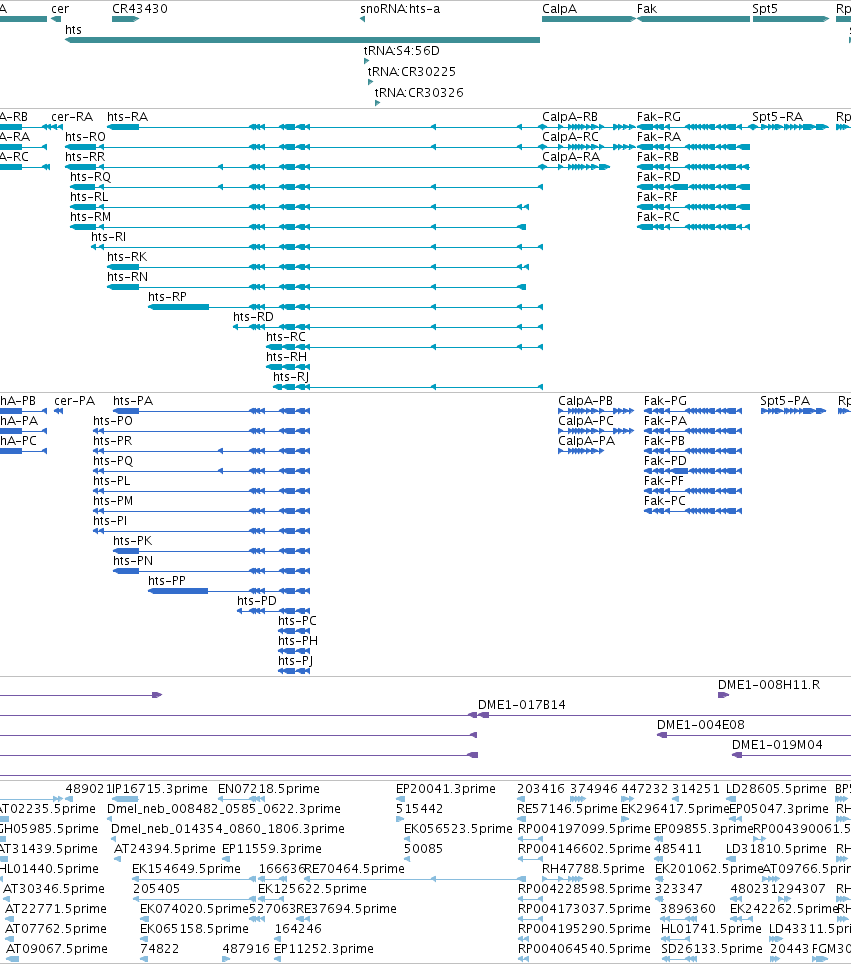
Task: Select the DME1-004E08 clone label
Action: coord(701,725)
